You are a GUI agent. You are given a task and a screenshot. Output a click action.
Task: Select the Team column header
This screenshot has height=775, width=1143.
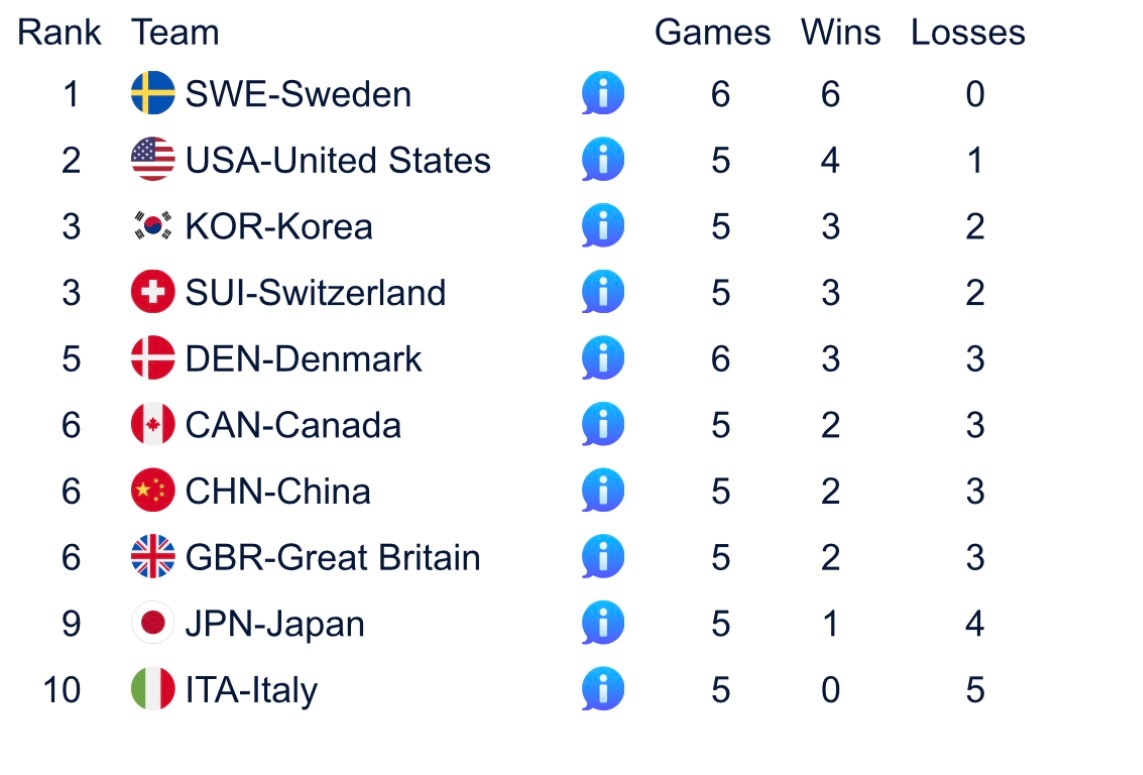175,33
